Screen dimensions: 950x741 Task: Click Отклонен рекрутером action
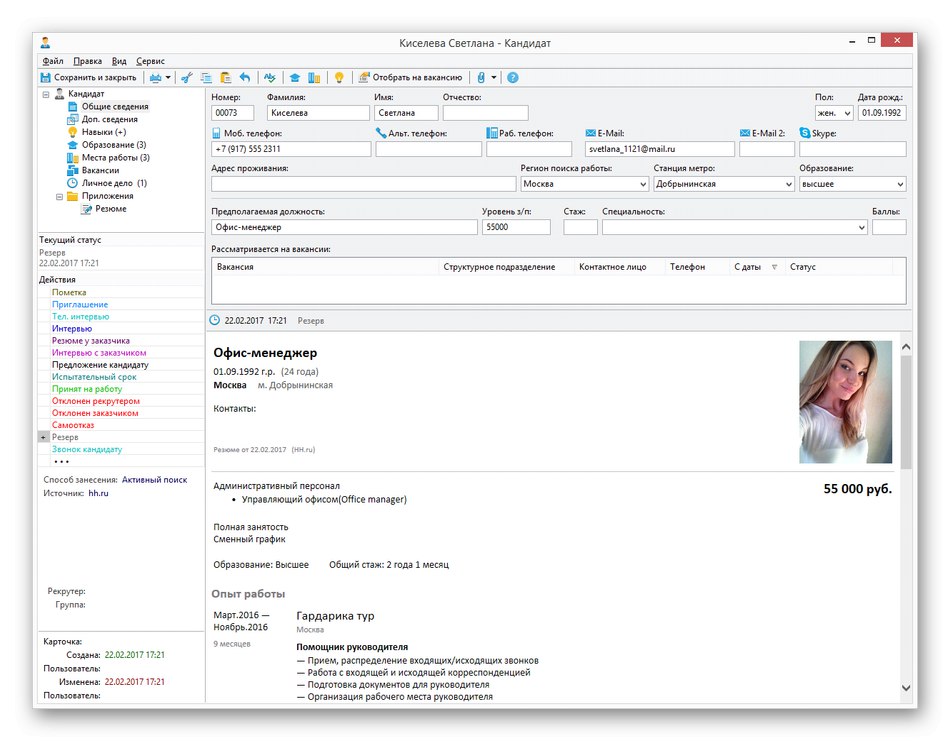pos(96,401)
